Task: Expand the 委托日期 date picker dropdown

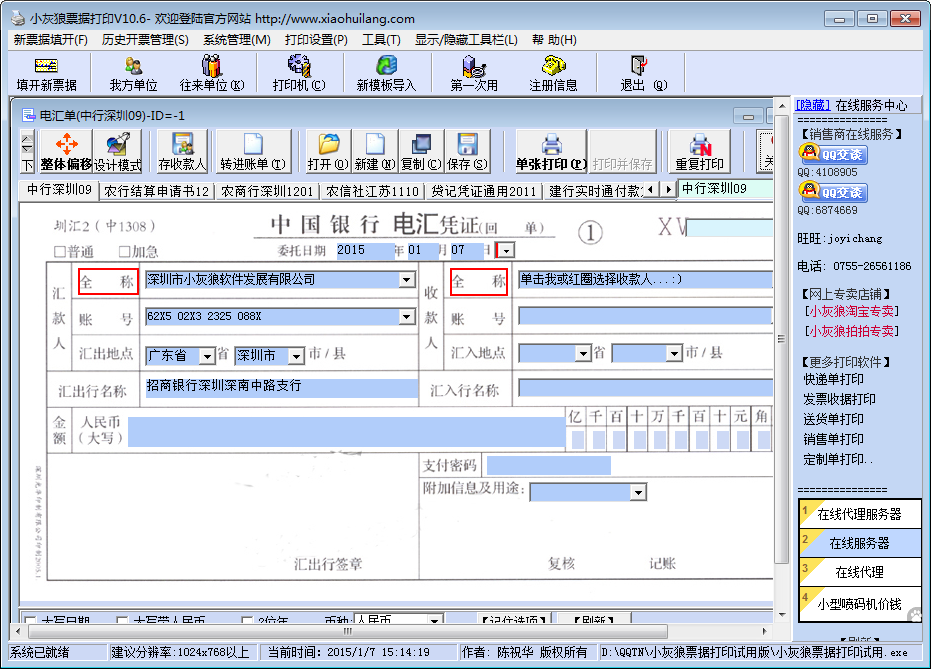Action: point(505,250)
